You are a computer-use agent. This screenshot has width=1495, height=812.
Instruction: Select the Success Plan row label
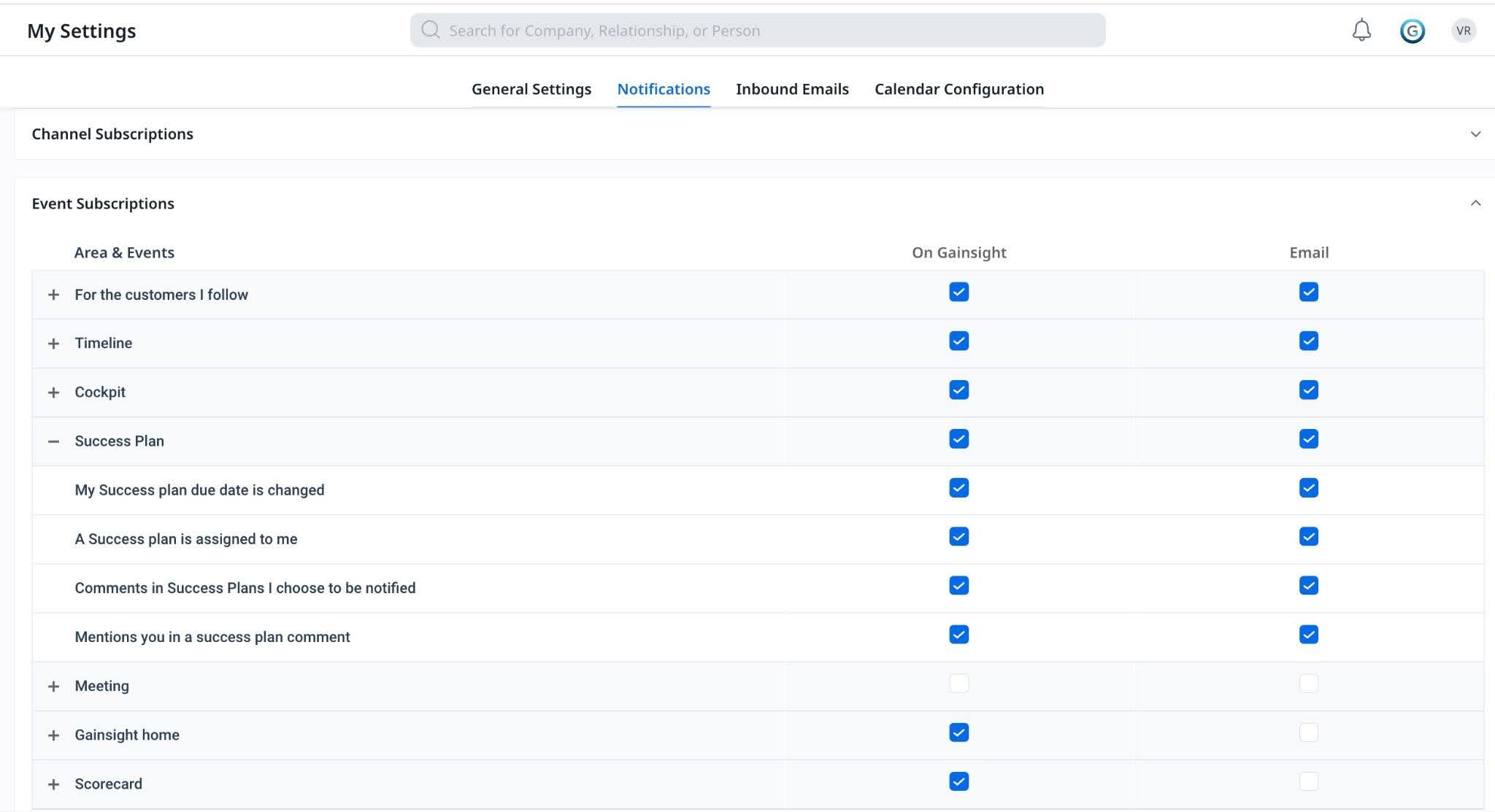coord(119,441)
